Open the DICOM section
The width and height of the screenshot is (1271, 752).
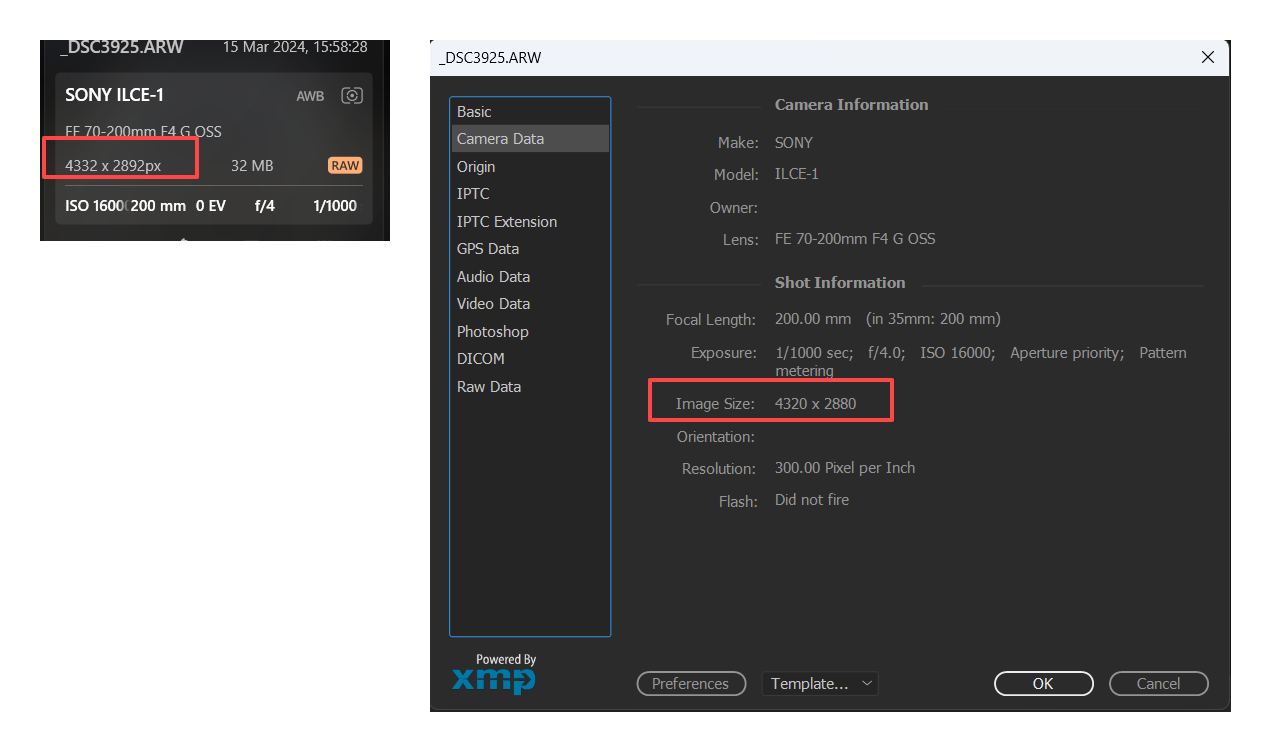[x=480, y=358]
